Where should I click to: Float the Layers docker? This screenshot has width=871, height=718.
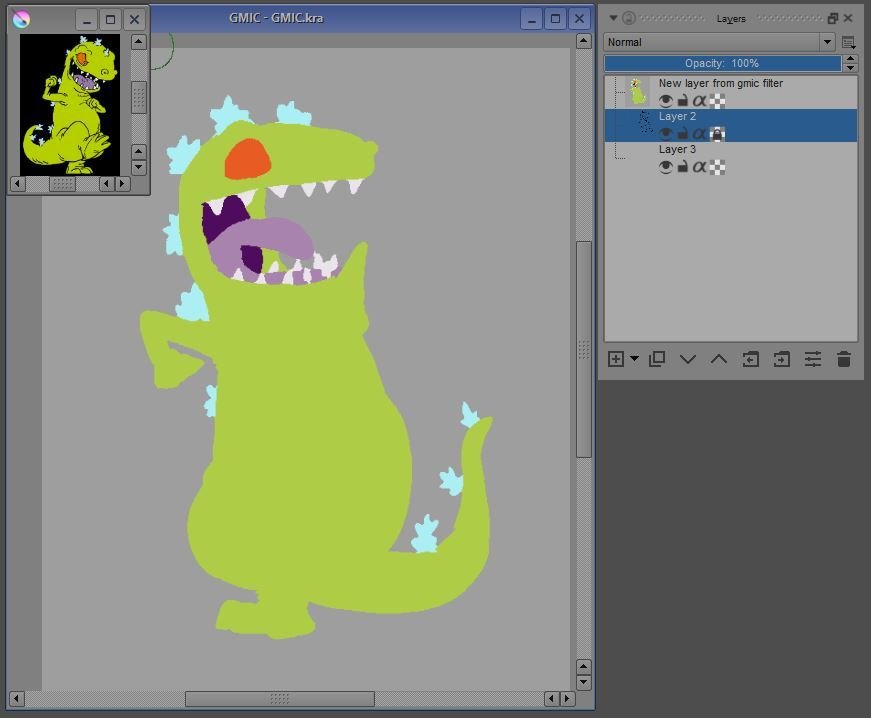tap(833, 18)
